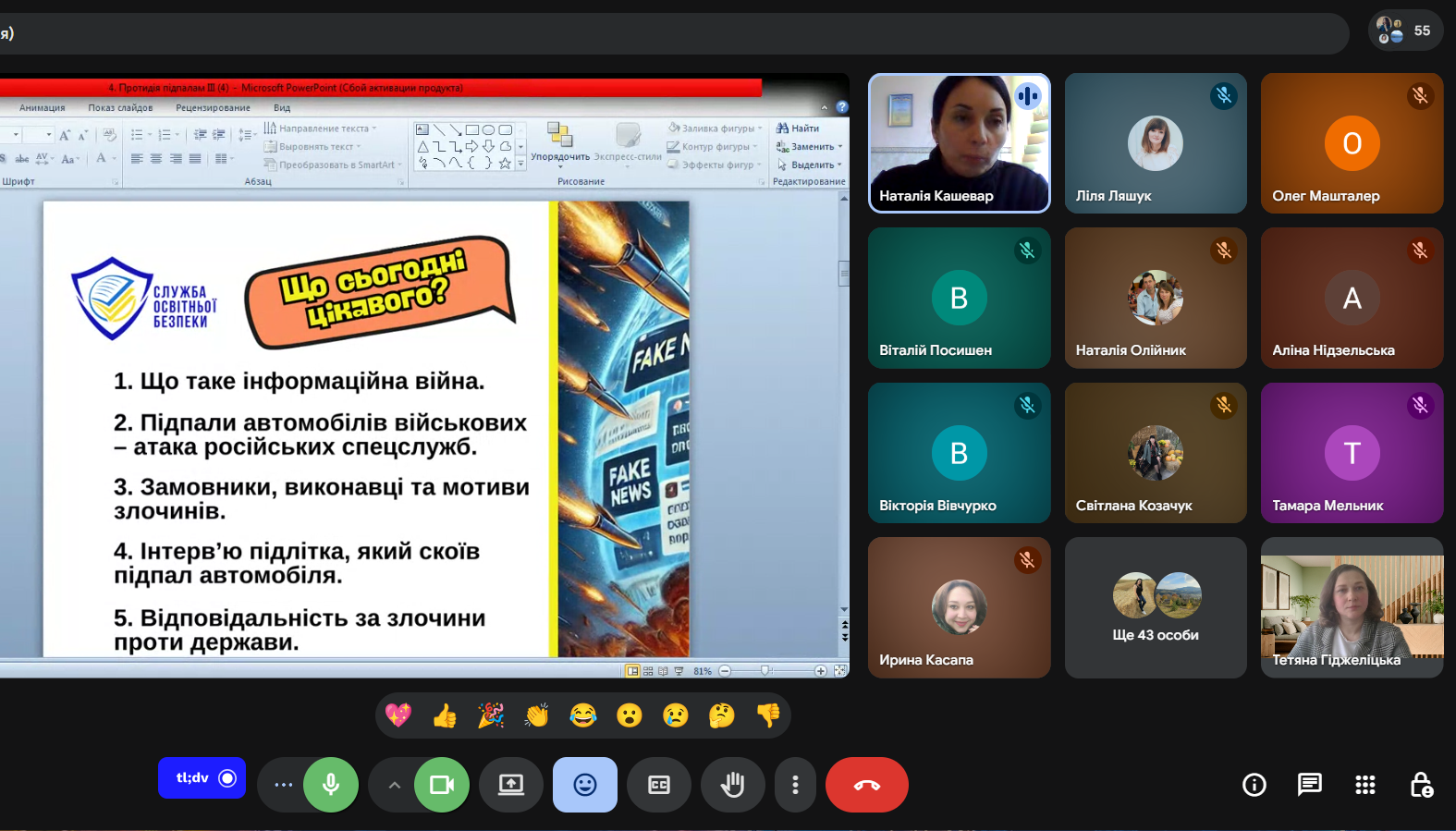The width and height of the screenshot is (1456, 831).
Task: Open the chat panel icon
Action: click(x=1309, y=785)
